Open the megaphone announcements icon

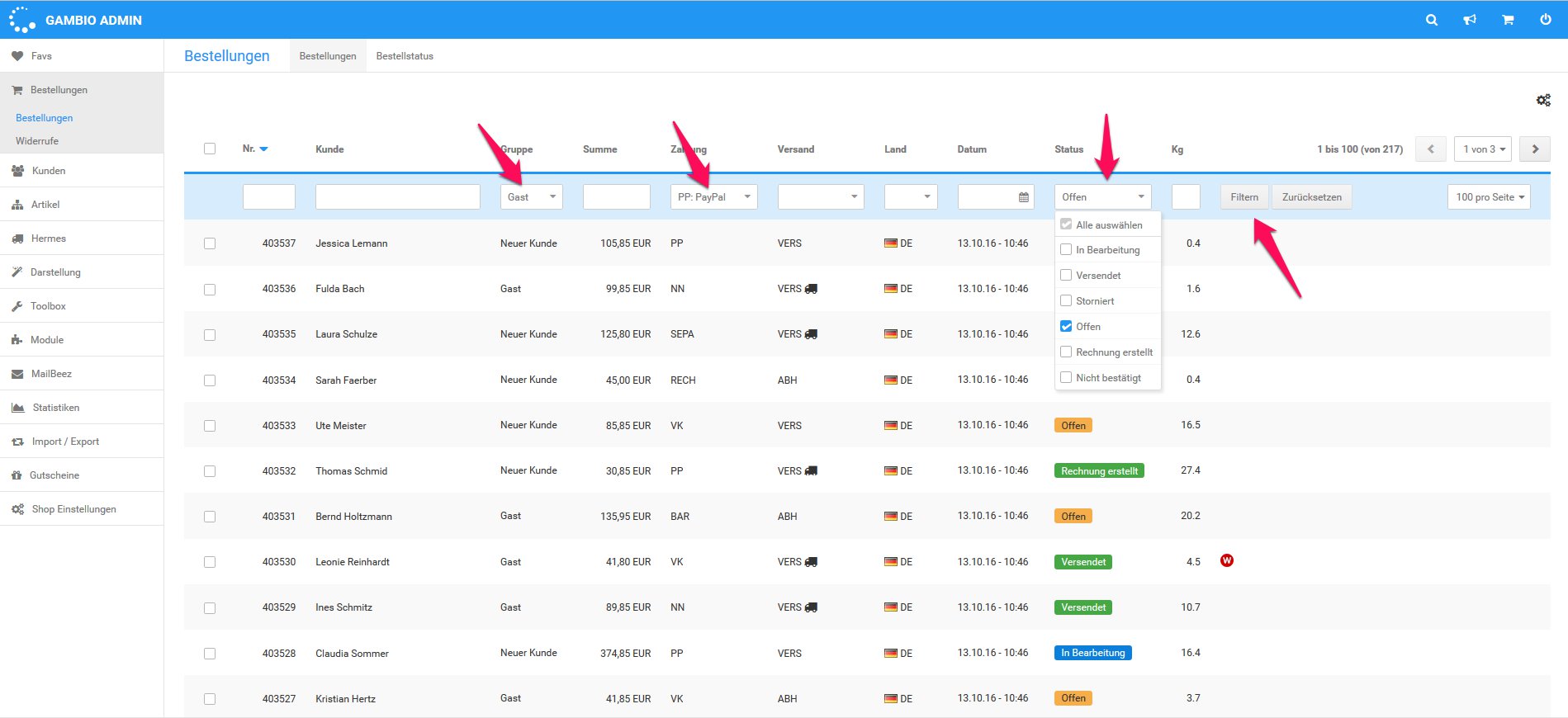[1470, 20]
